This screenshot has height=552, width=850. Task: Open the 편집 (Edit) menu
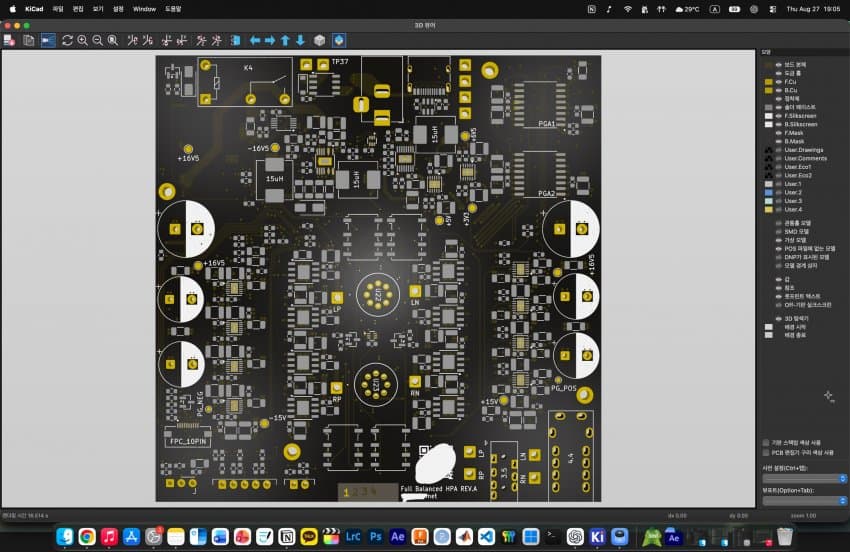[x=78, y=9]
